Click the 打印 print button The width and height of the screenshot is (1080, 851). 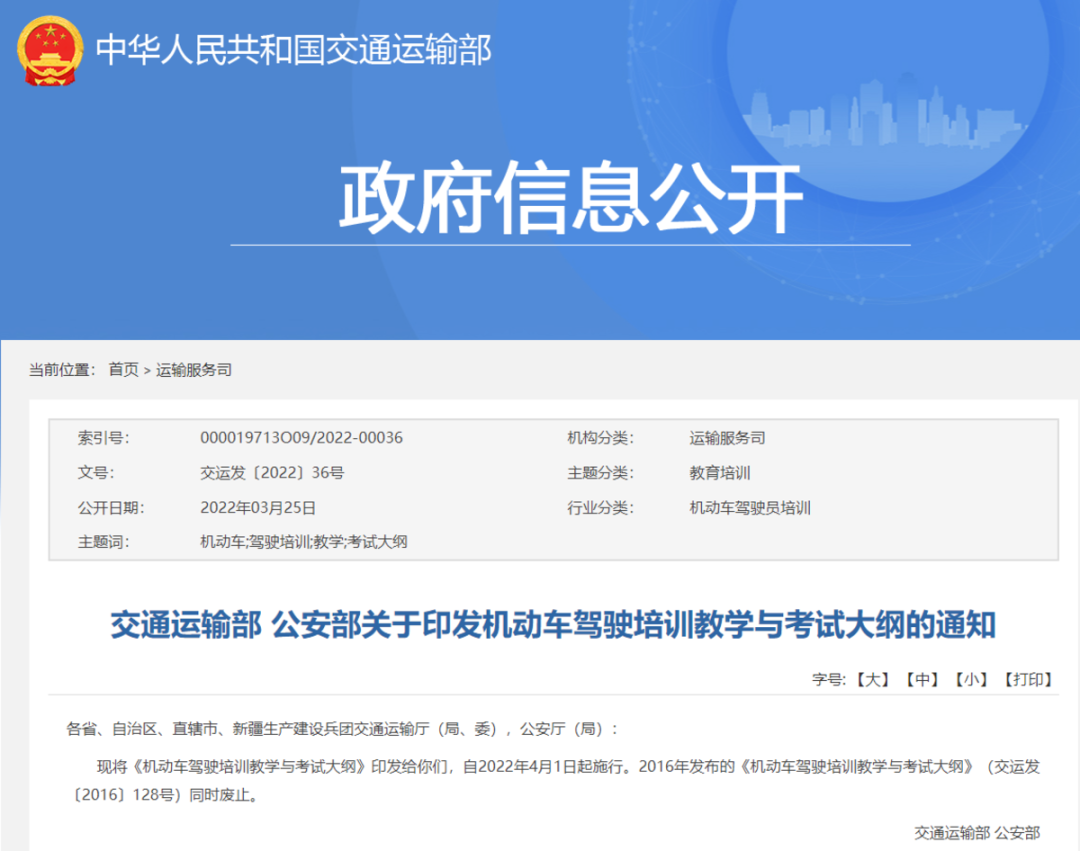pyautogui.click(x=1028, y=680)
